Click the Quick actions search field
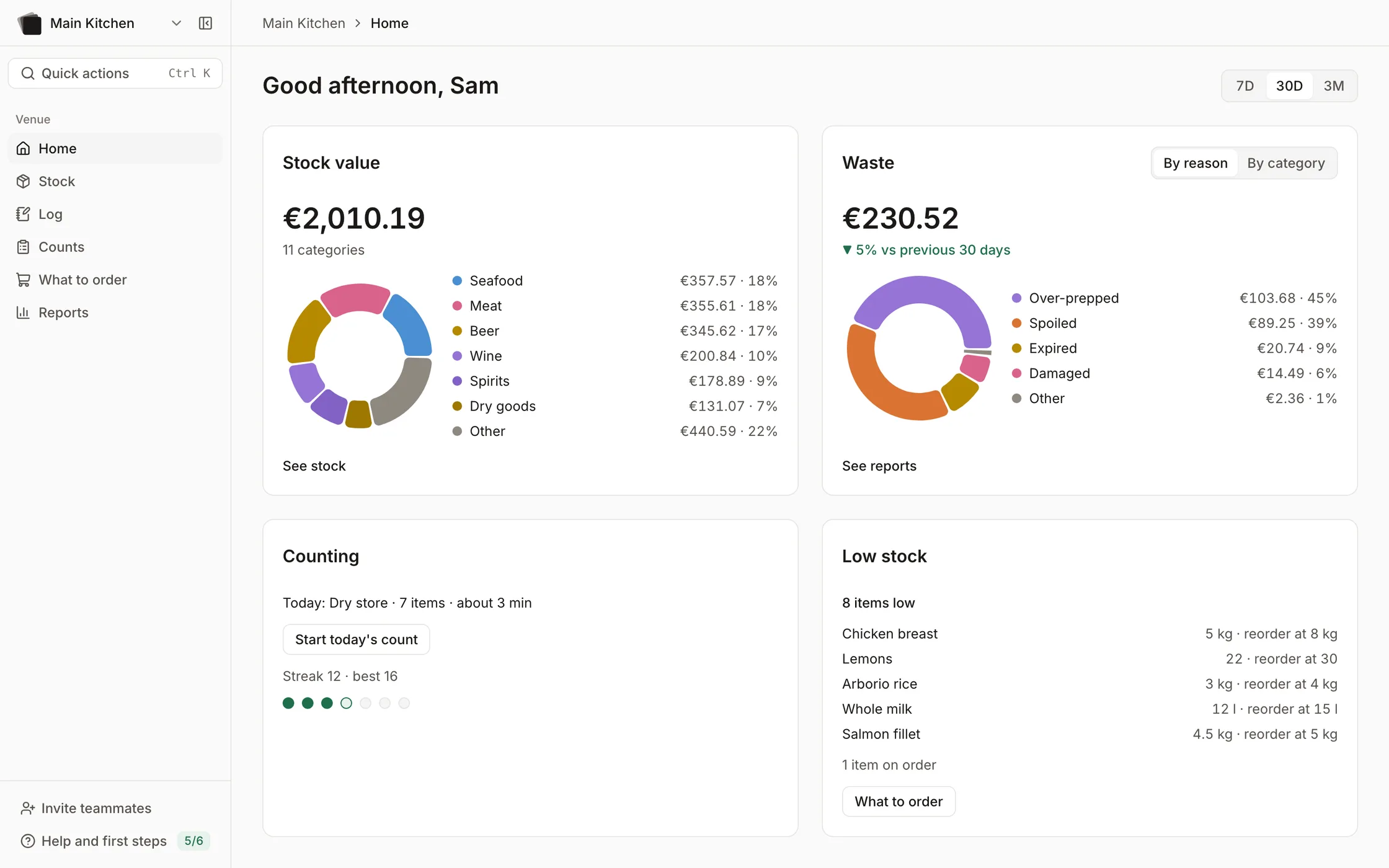The image size is (1389, 868). 115,73
